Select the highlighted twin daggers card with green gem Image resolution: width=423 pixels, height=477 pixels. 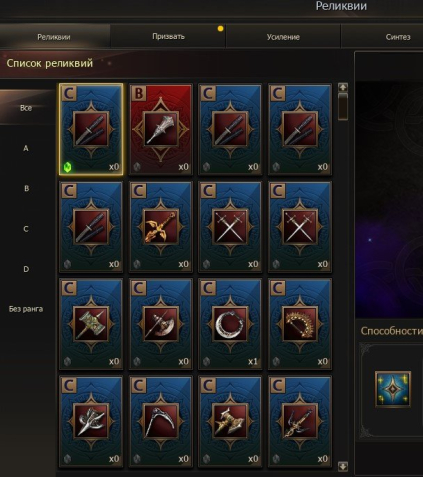click(91, 129)
